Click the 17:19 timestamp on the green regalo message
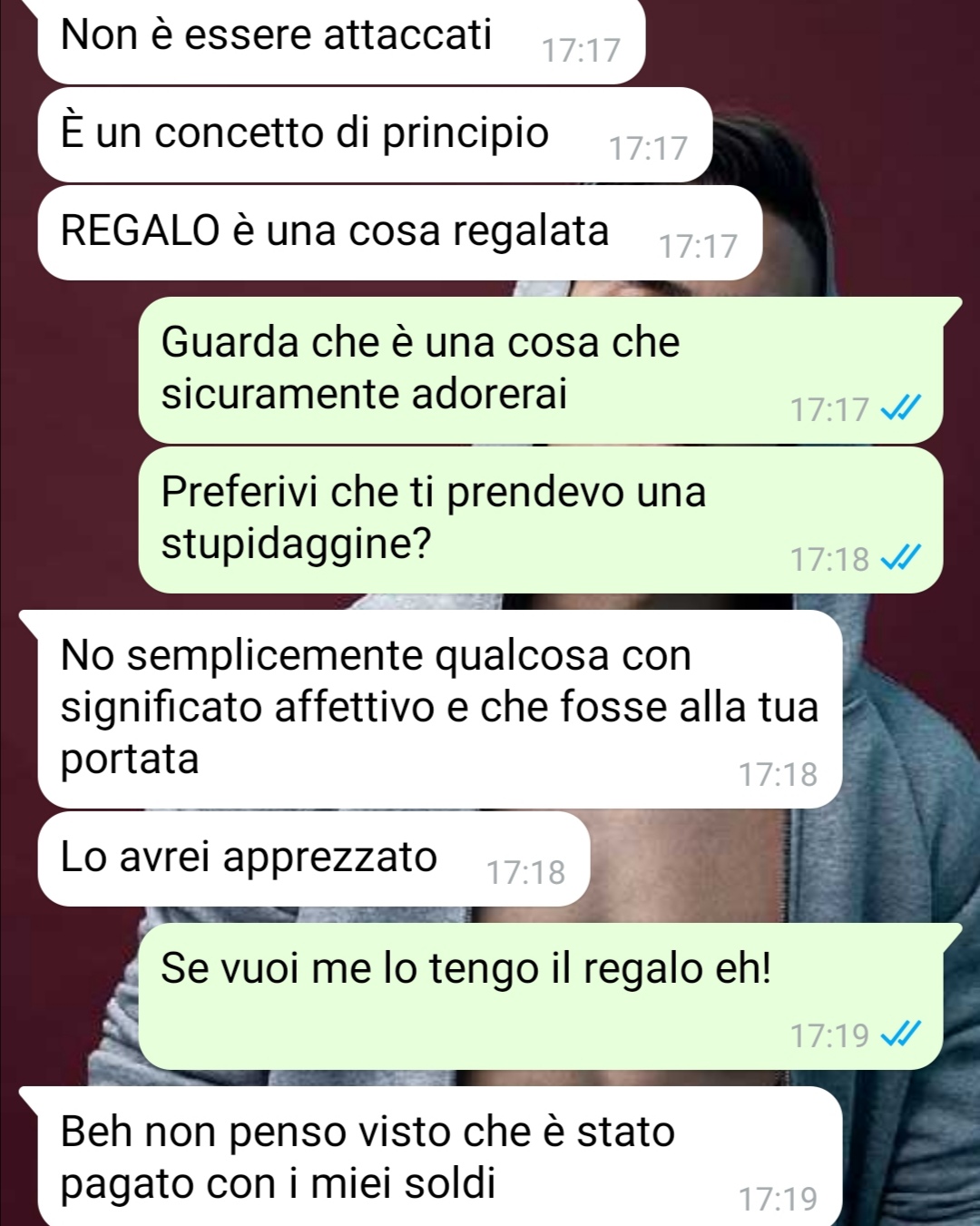The height and width of the screenshot is (1226, 980). click(829, 1035)
